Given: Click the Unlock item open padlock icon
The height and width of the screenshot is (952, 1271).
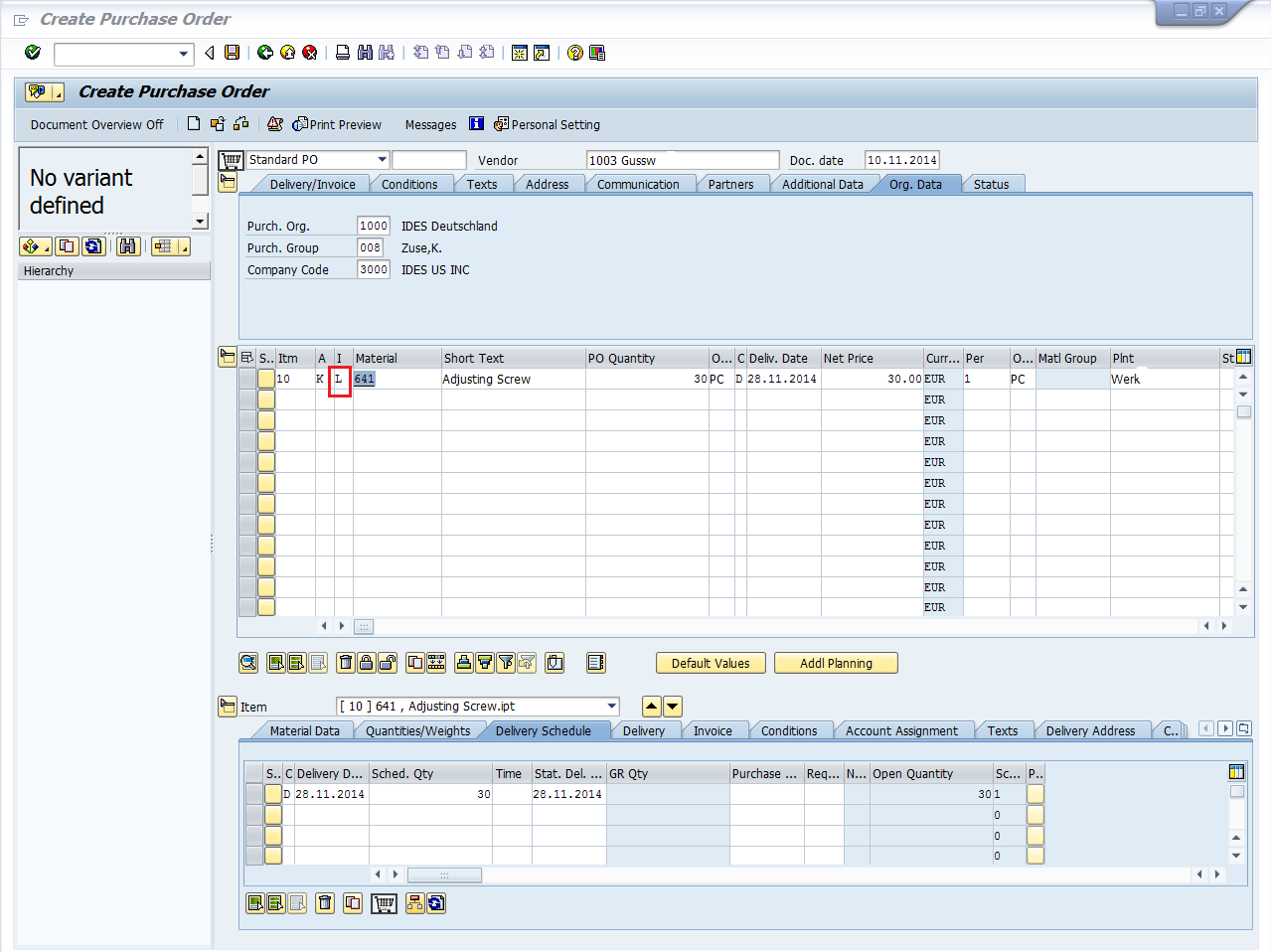Looking at the screenshot, I should point(387,663).
